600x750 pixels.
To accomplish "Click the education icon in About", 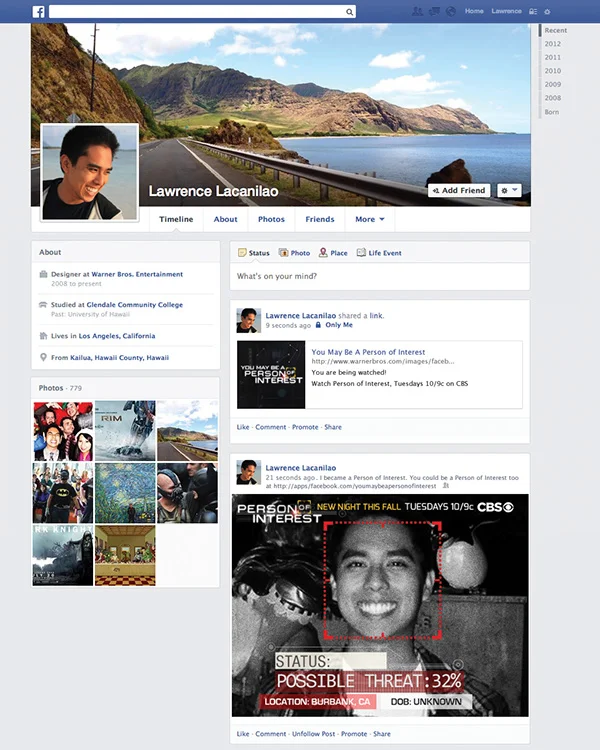I will pyautogui.click(x=43, y=305).
